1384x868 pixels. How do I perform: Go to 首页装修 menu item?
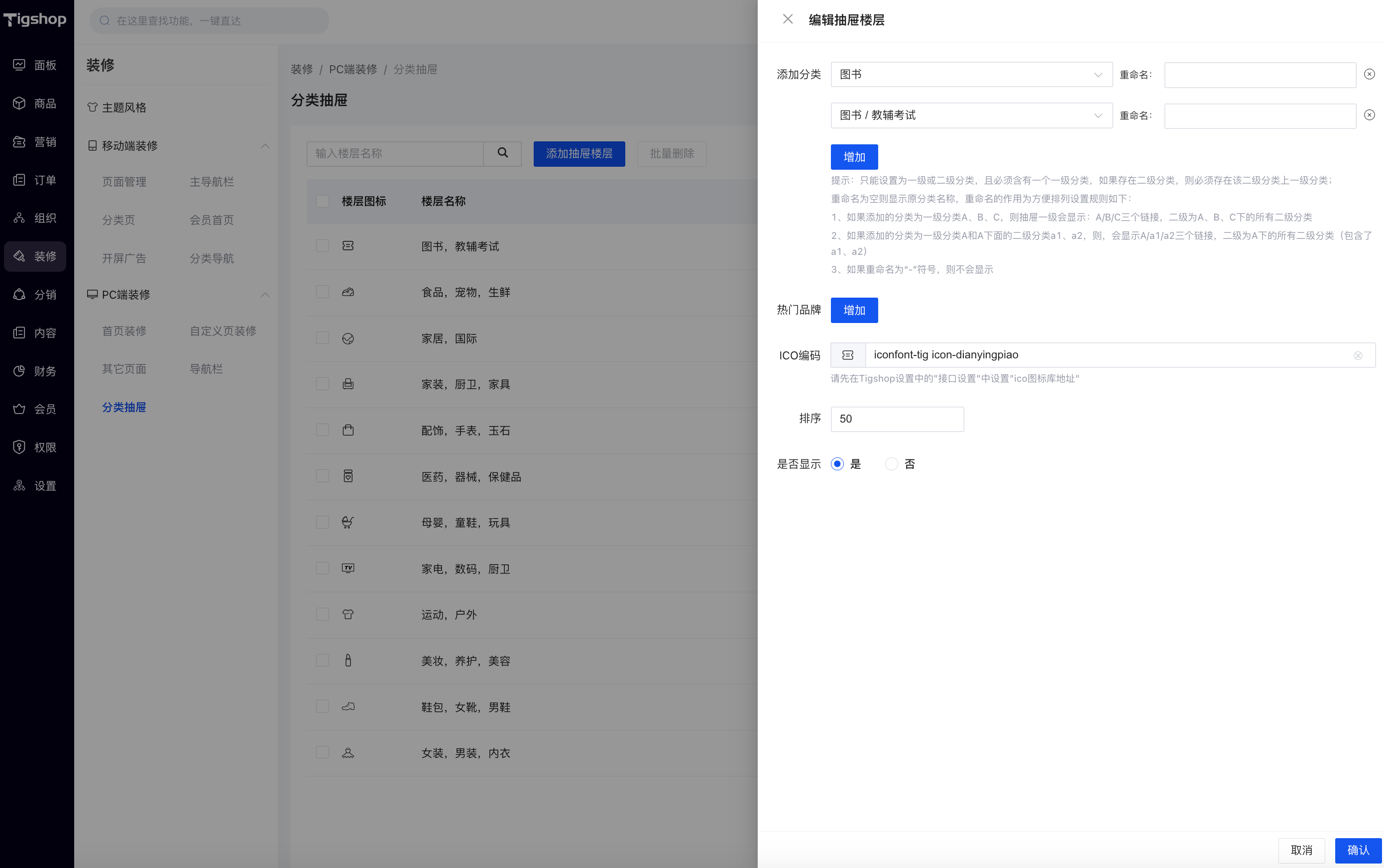point(124,330)
